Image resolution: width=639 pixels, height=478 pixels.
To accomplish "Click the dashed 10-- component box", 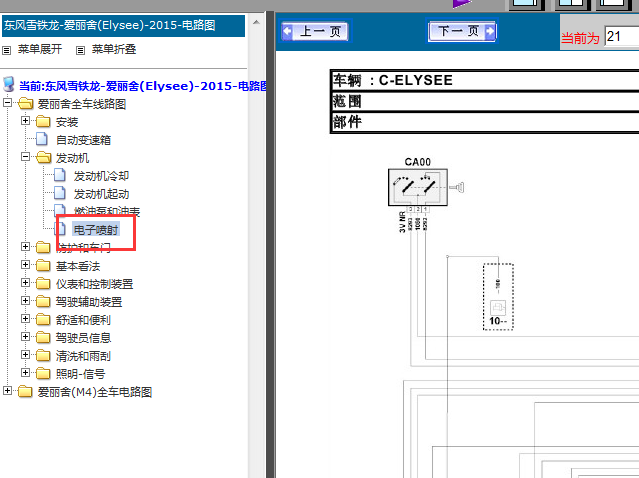I will [x=498, y=296].
